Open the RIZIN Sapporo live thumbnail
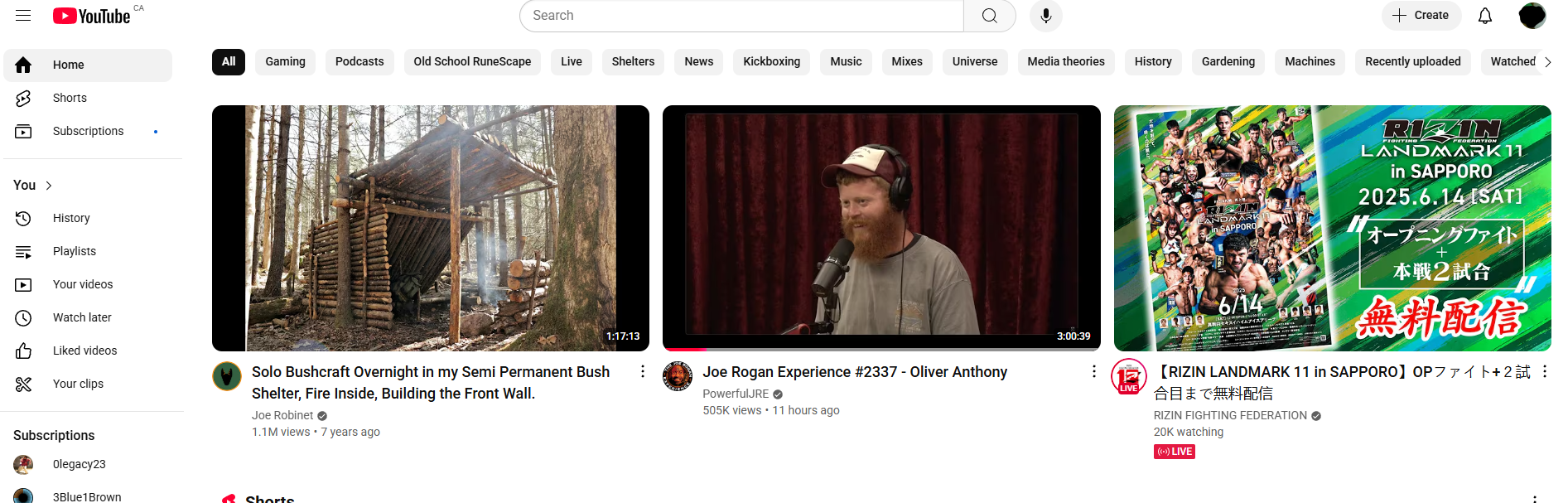The height and width of the screenshot is (503, 1568). pos(1332,228)
